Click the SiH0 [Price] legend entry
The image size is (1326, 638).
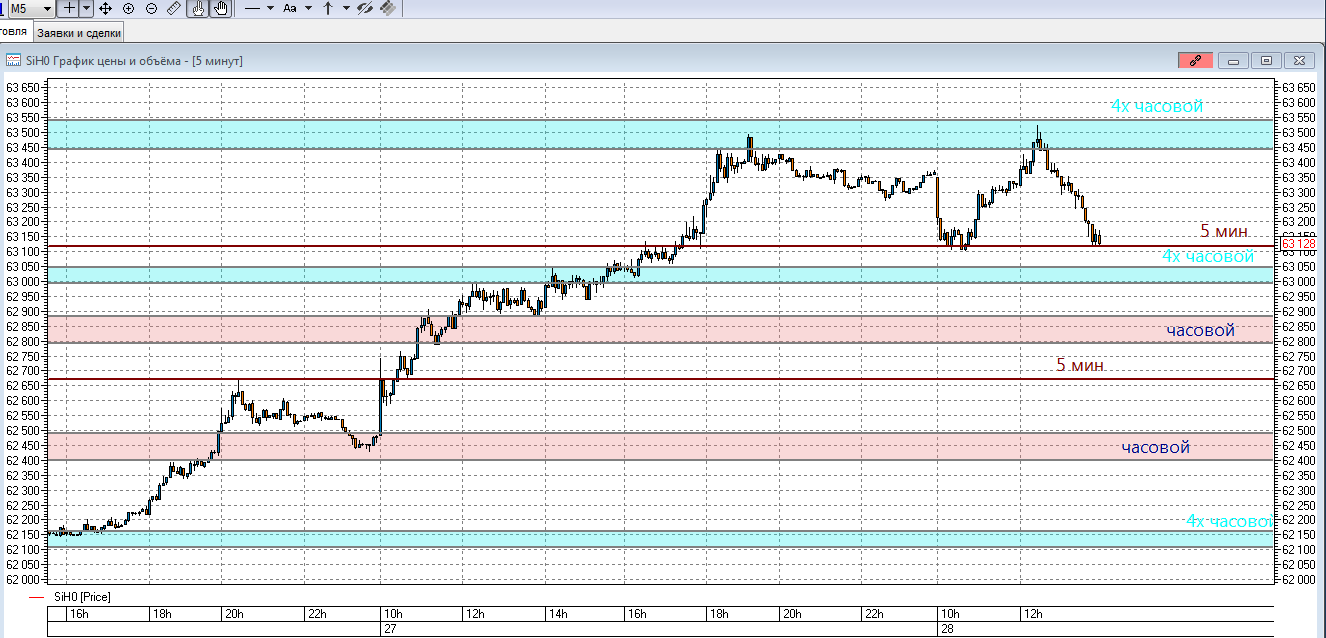82,597
